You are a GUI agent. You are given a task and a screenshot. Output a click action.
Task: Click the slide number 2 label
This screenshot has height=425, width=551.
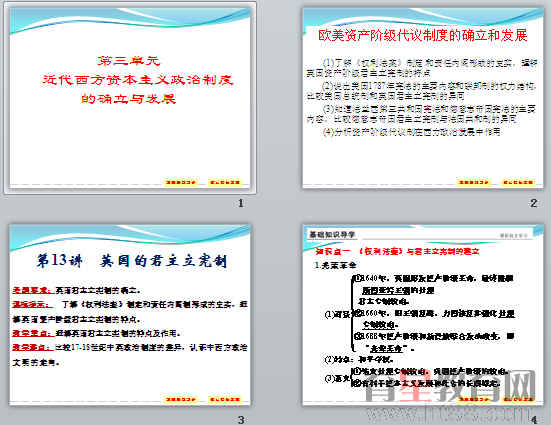click(533, 203)
